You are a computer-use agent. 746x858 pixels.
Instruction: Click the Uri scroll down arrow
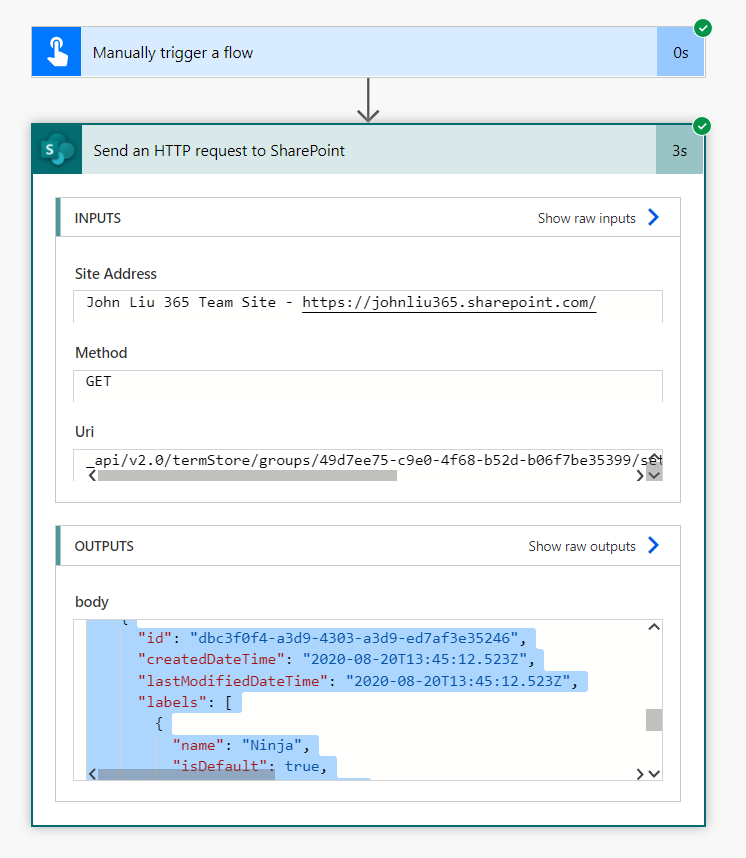654,474
